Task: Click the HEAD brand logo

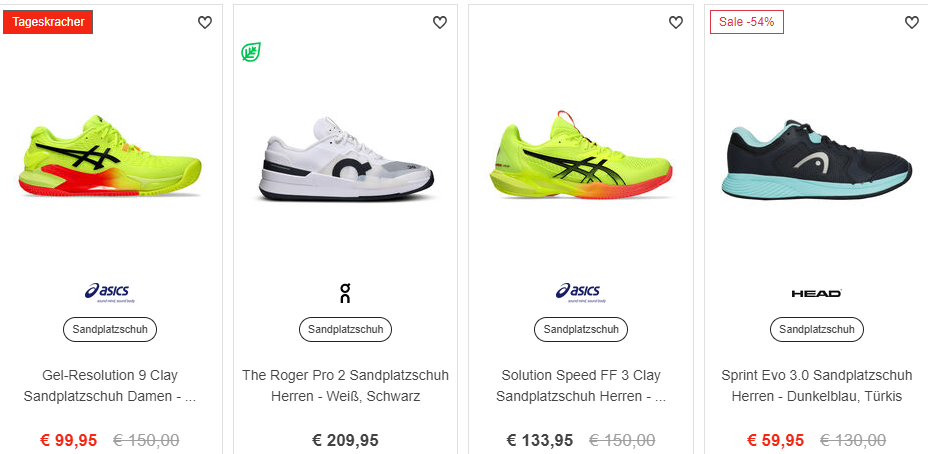Action: coord(816,293)
